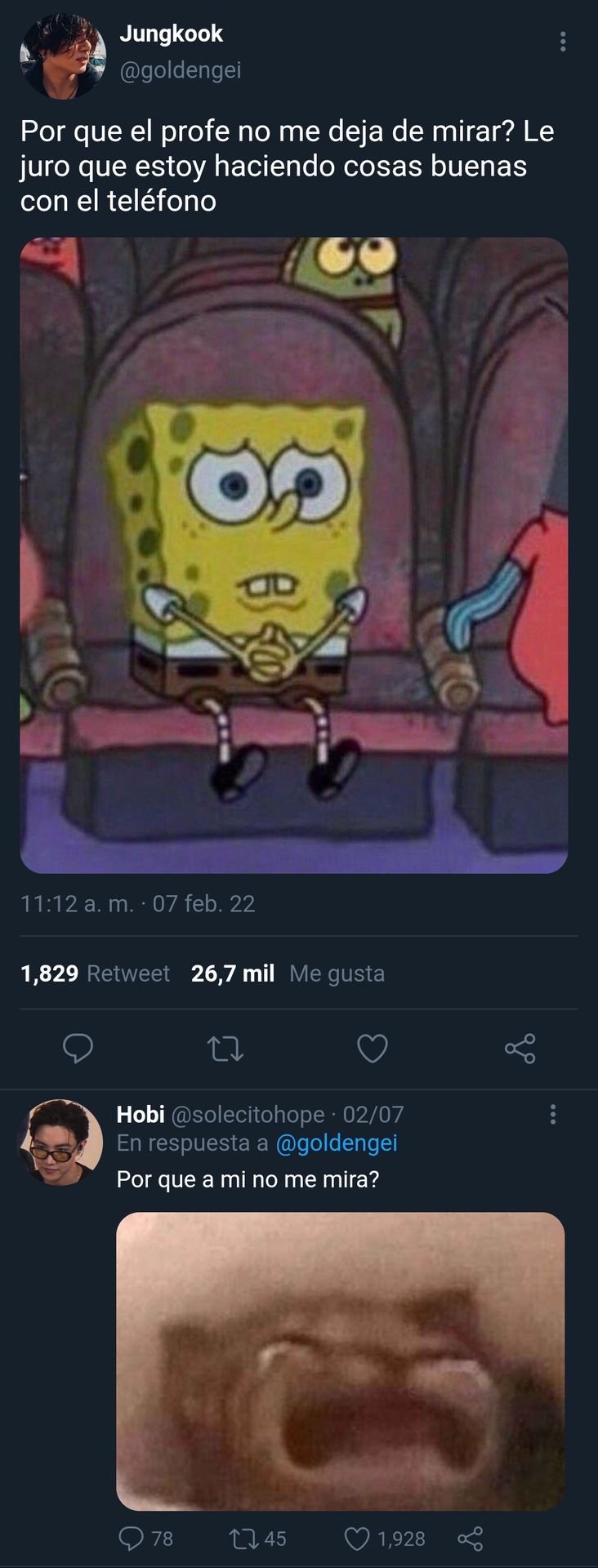Tap the reply speech bubble under main tweet
The image size is (598, 1568).
click(78, 1048)
